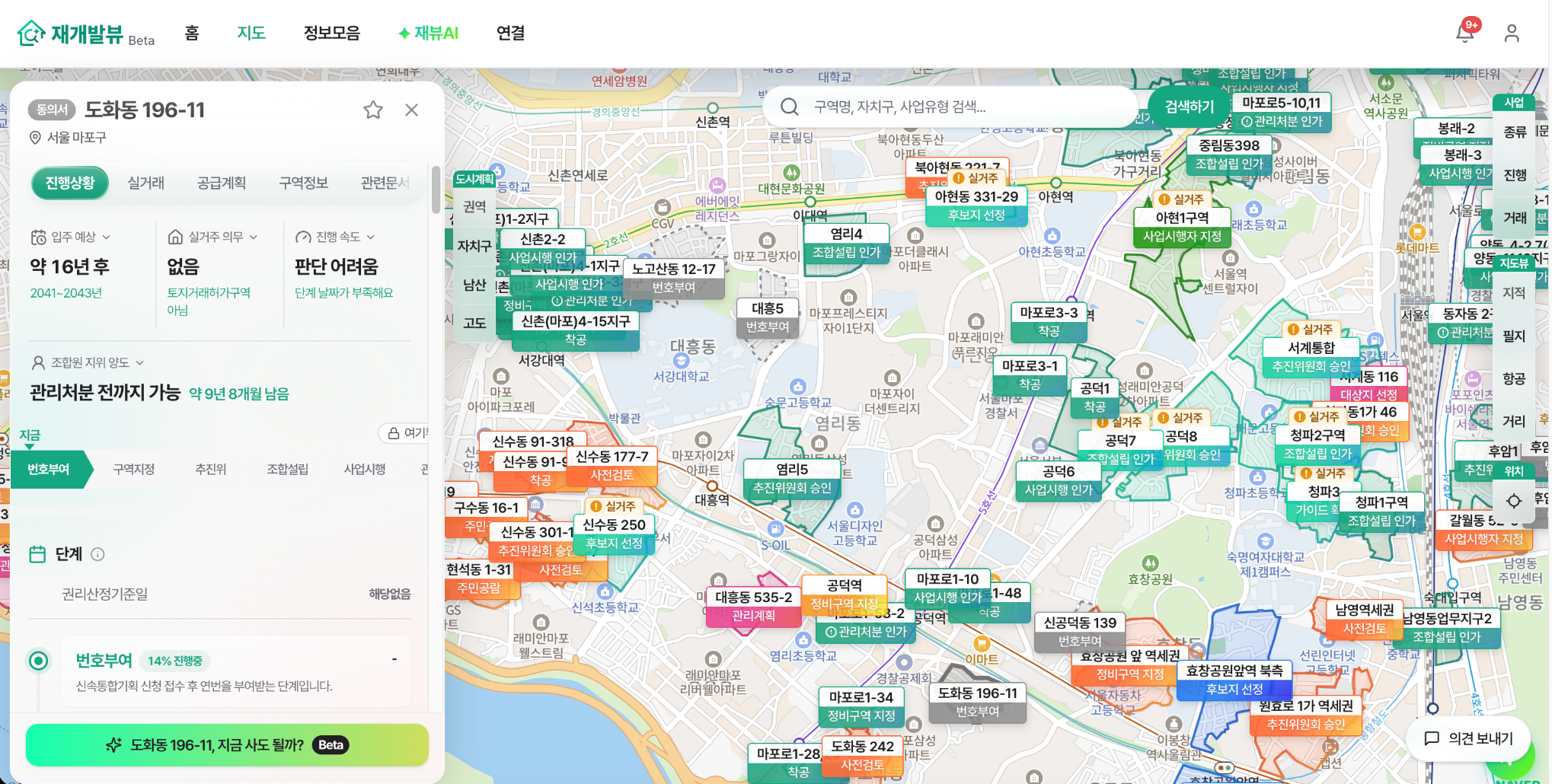This screenshot has height=784, width=1552.
Task: Expand the 진행 속도 dropdown chevron
Action: [x=371, y=237]
